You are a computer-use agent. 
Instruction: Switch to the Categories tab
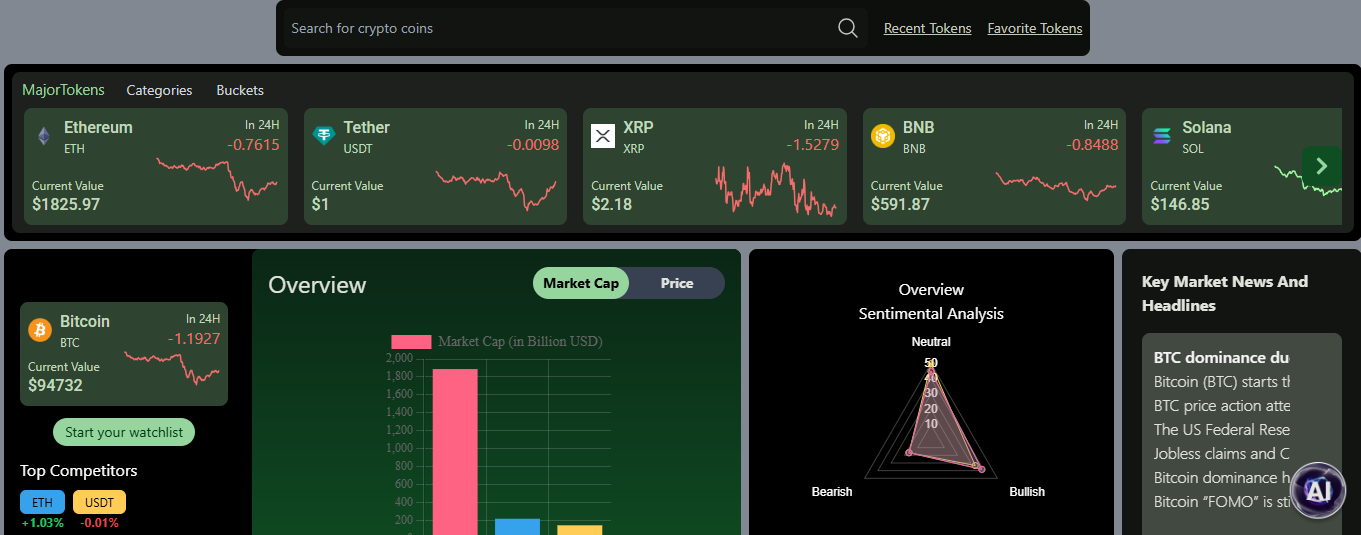pyautogui.click(x=159, y=90)
